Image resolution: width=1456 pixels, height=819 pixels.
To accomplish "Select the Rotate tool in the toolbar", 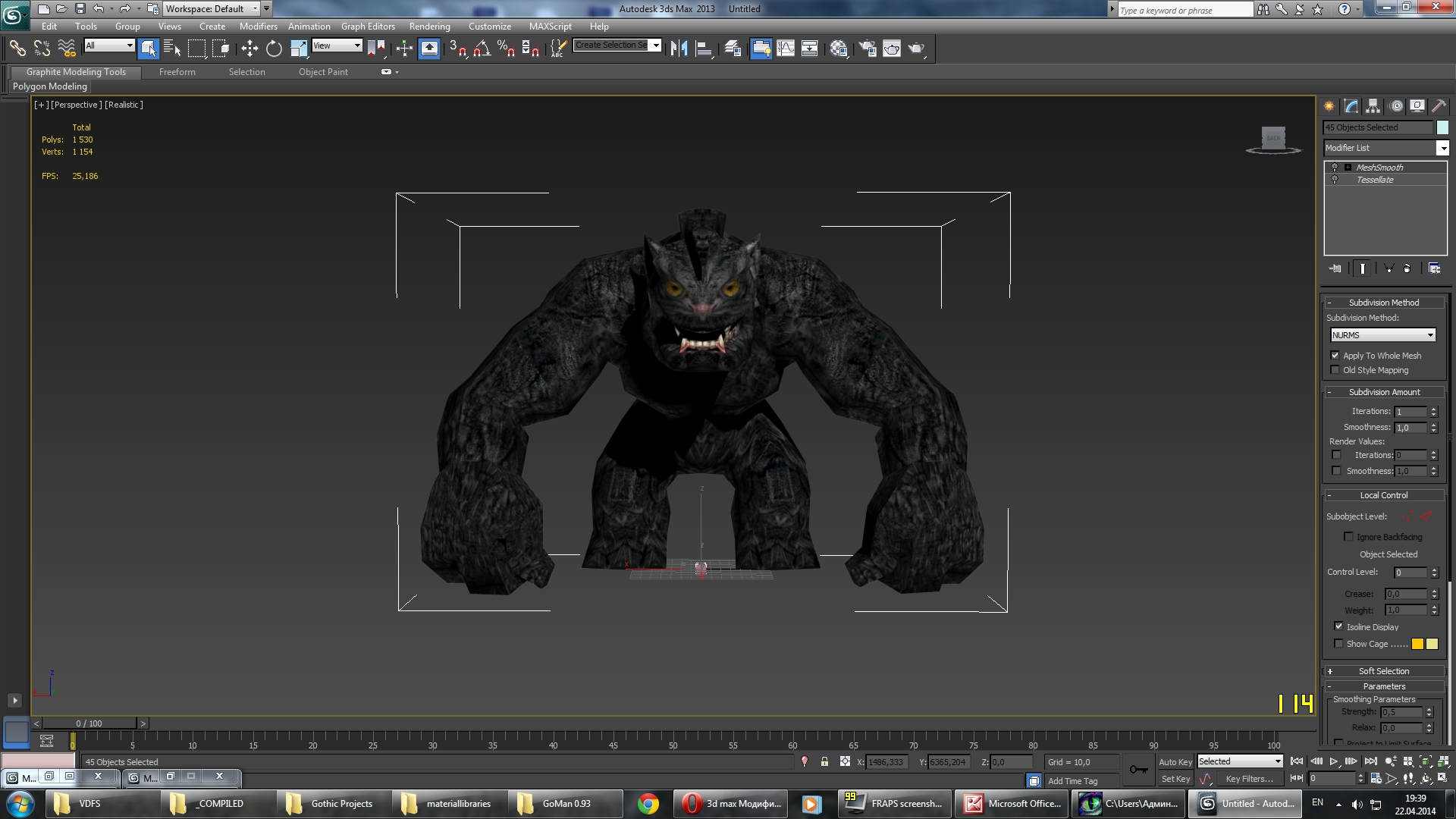I will pos(274,49).
